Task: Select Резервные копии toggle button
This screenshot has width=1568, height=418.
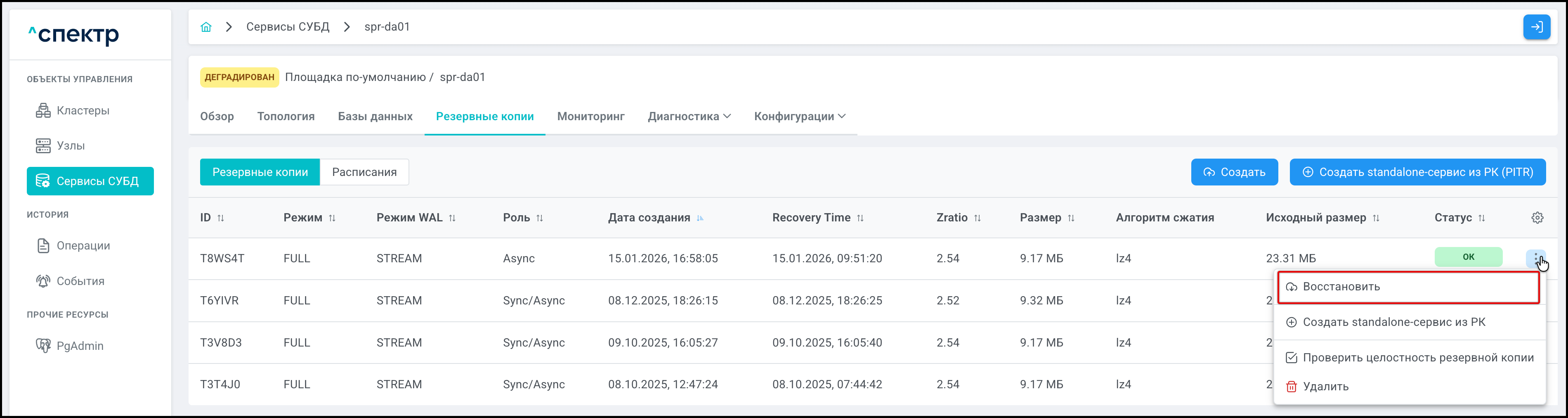Action: coord(260,172)
